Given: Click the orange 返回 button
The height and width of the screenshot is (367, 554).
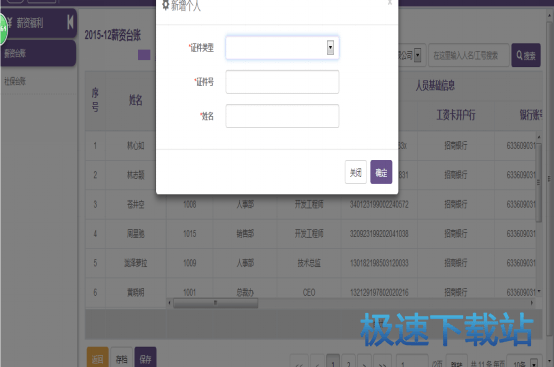Looking at the screenshot, I should [x=98, y=357].
